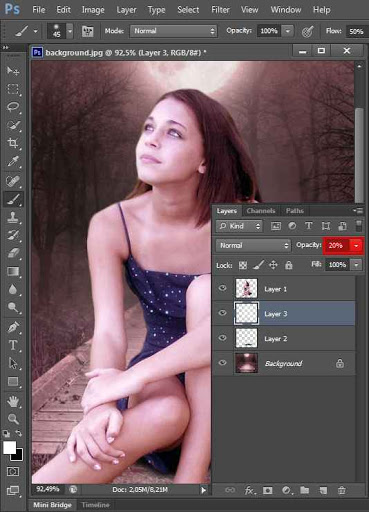Hide Layer 1 visibility eye
This screenshot has height=512, width=369.
[222, 288]
